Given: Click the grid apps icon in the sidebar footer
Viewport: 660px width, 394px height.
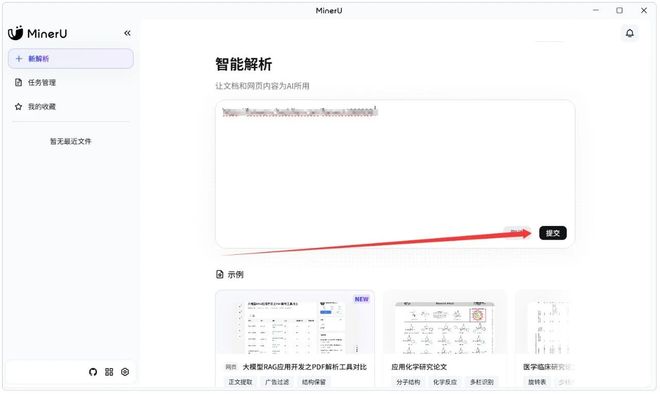Looking at the screenshot, I should [x=109, y=372].
